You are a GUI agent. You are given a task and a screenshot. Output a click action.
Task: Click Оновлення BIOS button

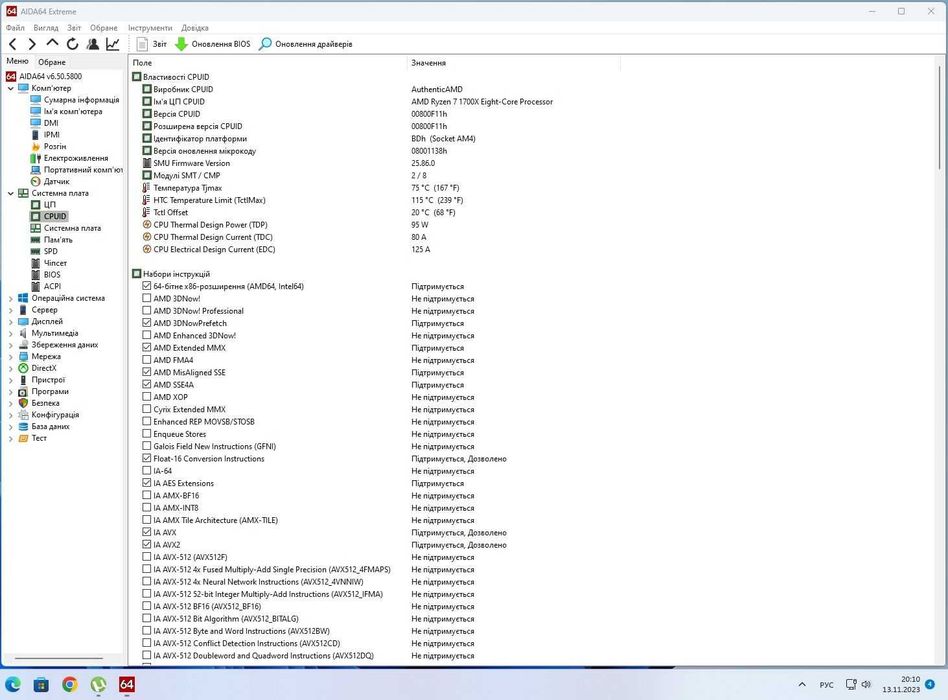tap(212, 44)
